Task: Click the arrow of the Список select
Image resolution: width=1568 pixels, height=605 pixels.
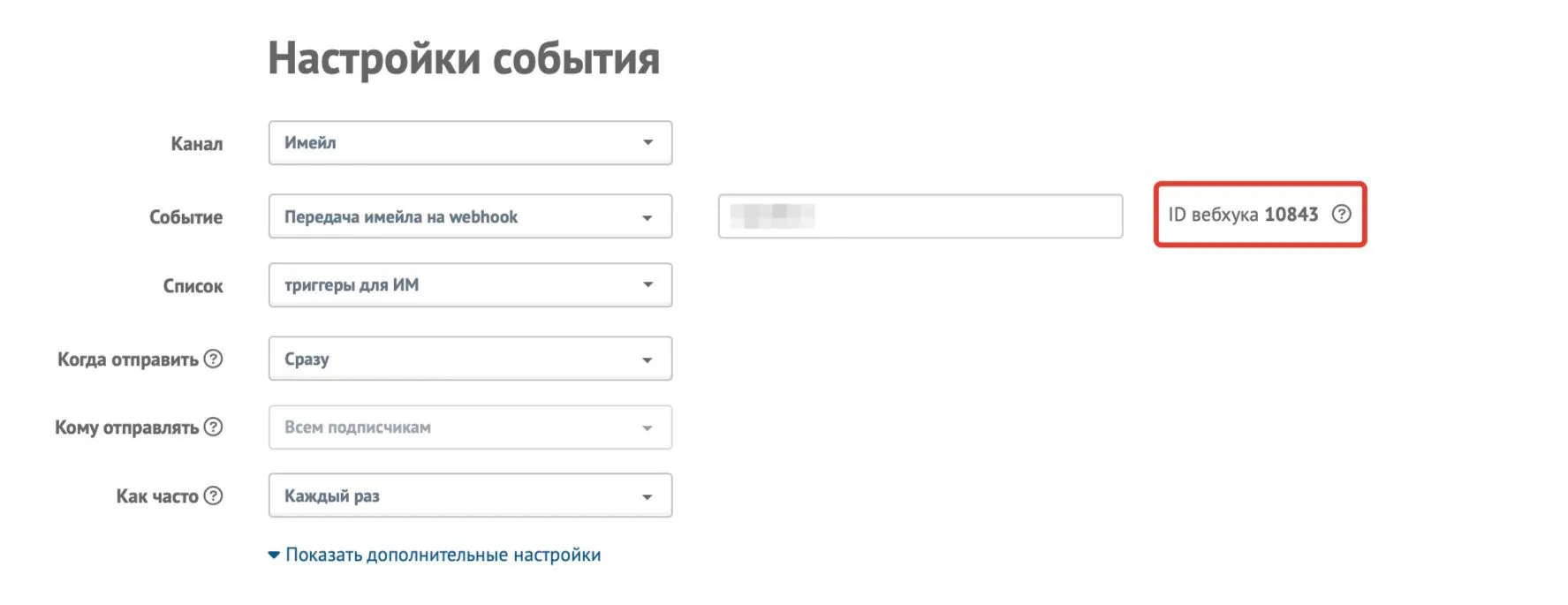Action: coord(648,285)
